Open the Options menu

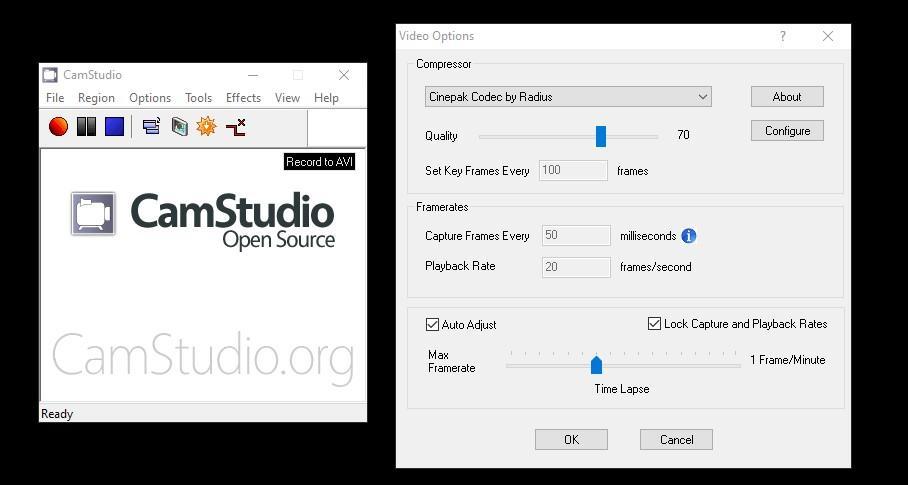pyautogui.click(x=150, y=98)
